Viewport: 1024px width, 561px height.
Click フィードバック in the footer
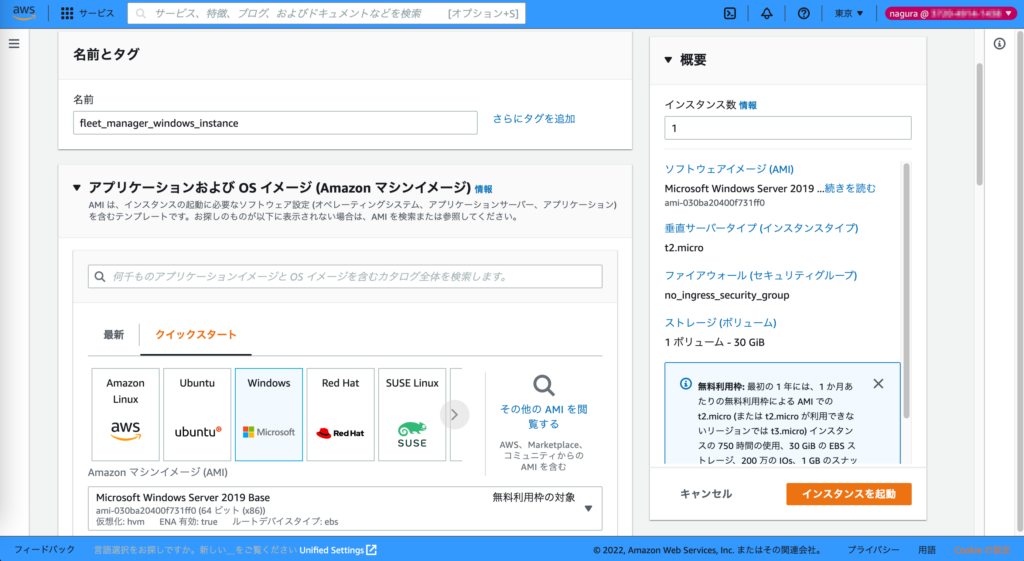44,550
